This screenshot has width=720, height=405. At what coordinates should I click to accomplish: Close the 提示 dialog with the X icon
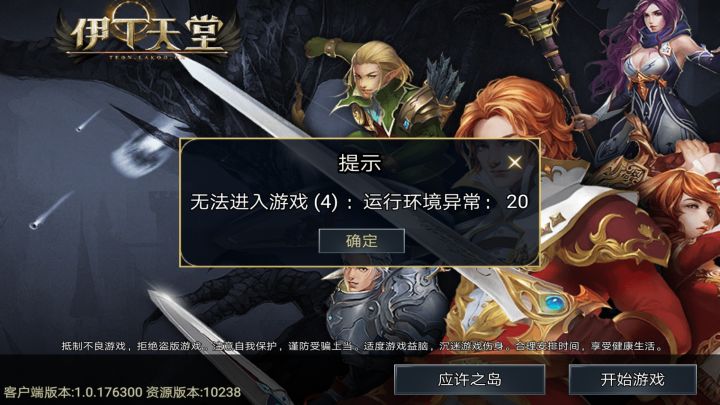click(x=515, y=162)
